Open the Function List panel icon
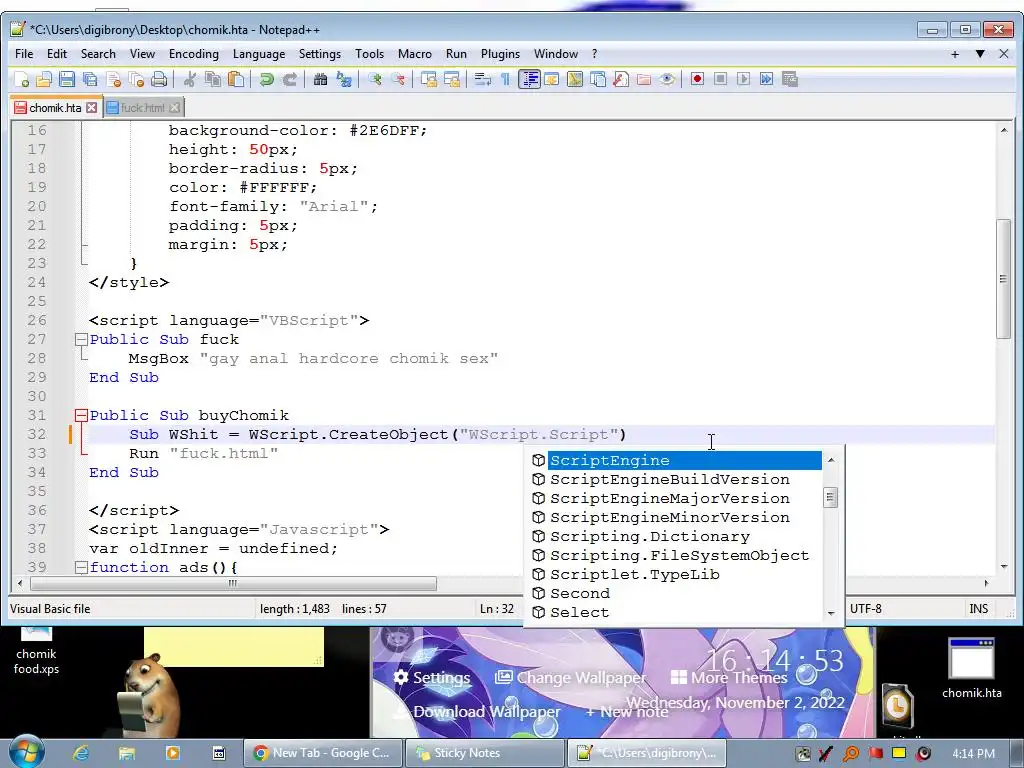The image size is (1024, 768). point(621,80)
